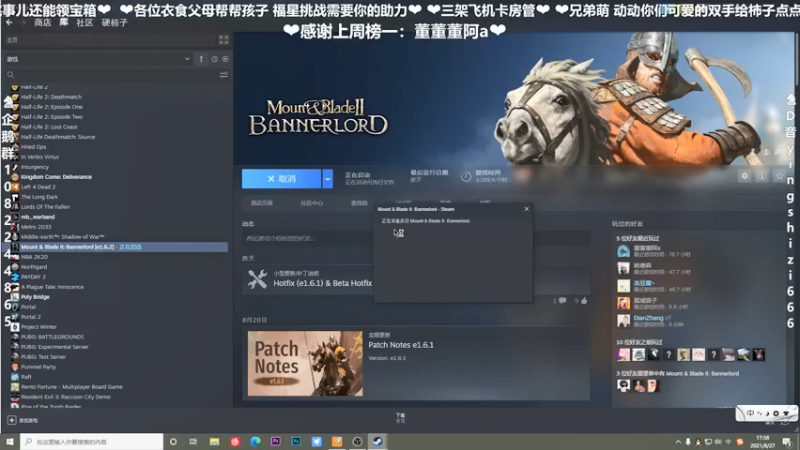
Task: Open Photoshop from taskbar
Action: (x=296, y=442)
